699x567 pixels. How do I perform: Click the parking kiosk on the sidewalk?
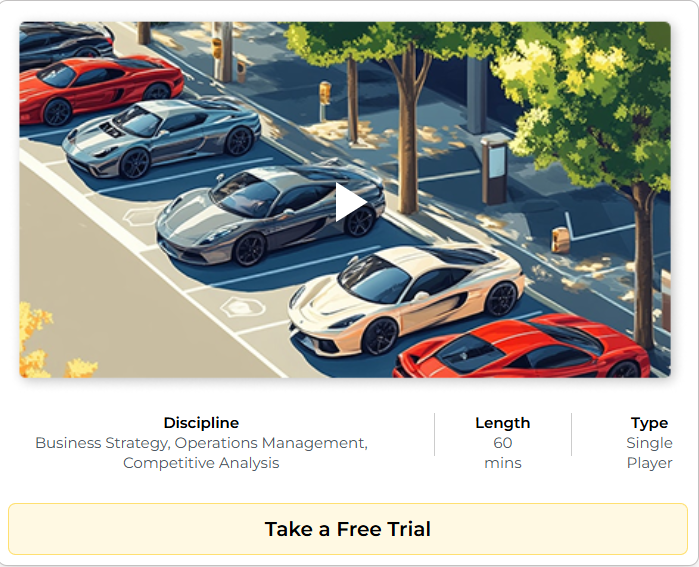pyautogui.click(x=495, y=168)
